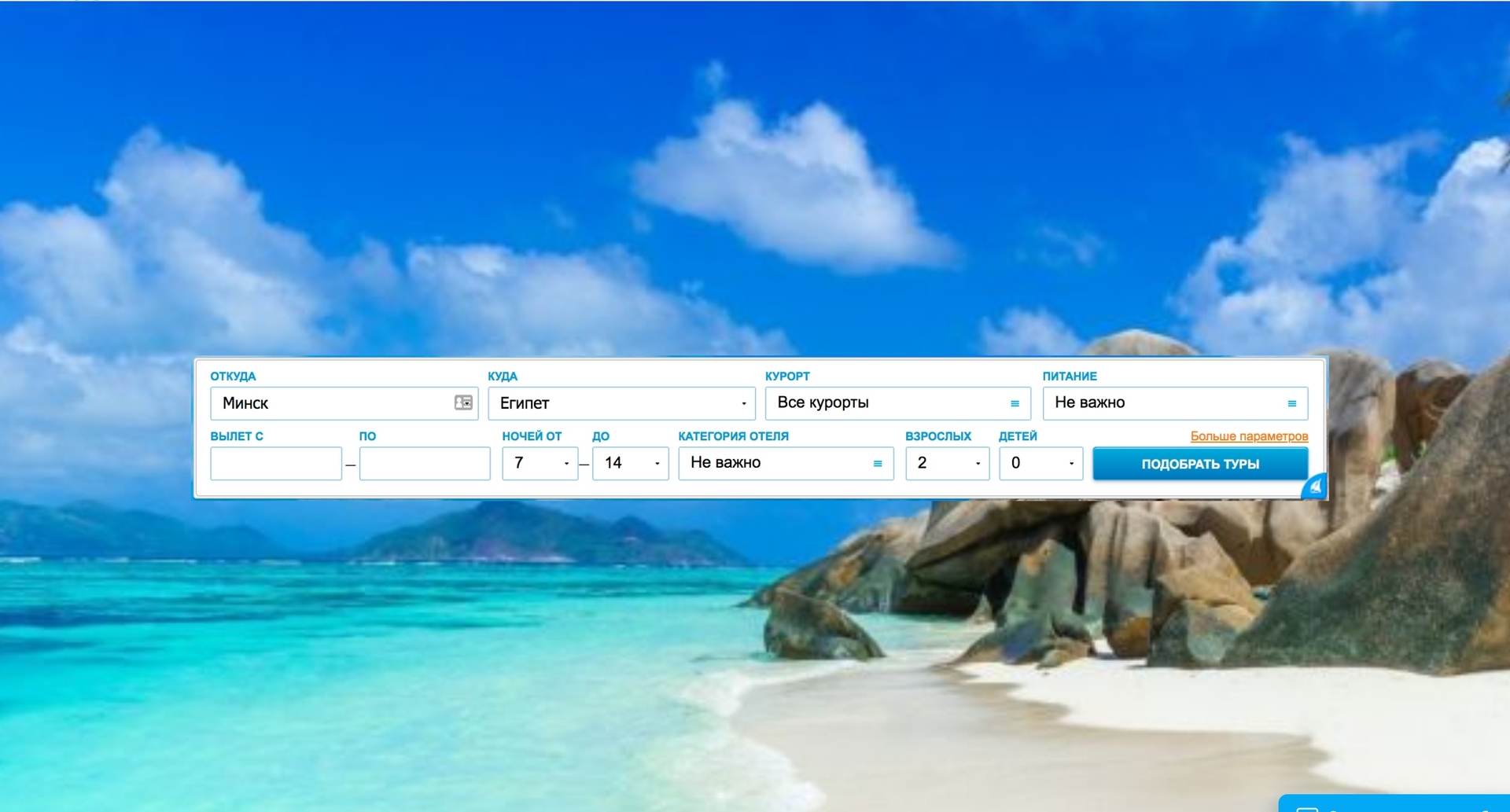Viewport: 1510px width, 812px height.
Task: Expand the Взрослых dropdown showing 2
Action: click(x=947, y=463)
